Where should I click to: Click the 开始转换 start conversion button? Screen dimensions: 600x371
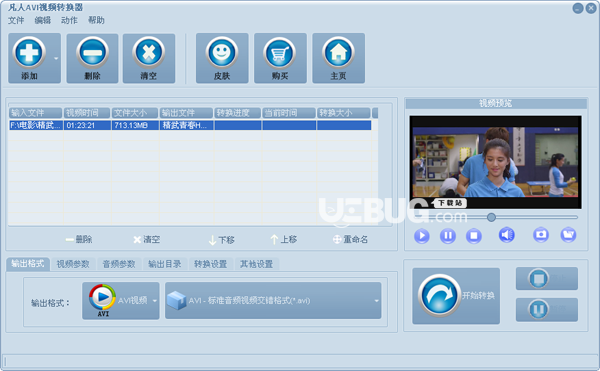pos(456,296)
